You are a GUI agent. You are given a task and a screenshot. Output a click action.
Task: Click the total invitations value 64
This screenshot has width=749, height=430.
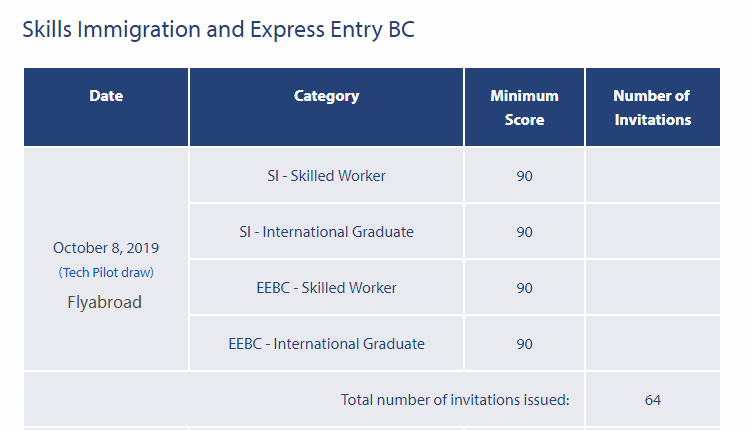tap(653, 400)
